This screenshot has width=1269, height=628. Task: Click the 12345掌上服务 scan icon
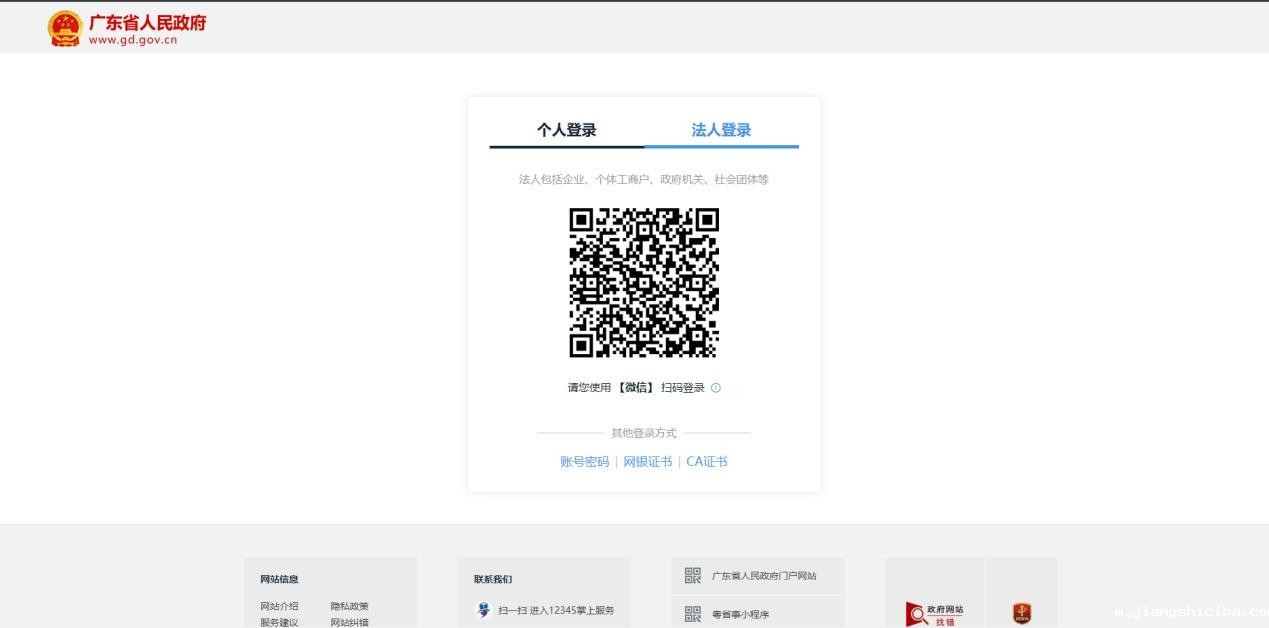point(483,610)
